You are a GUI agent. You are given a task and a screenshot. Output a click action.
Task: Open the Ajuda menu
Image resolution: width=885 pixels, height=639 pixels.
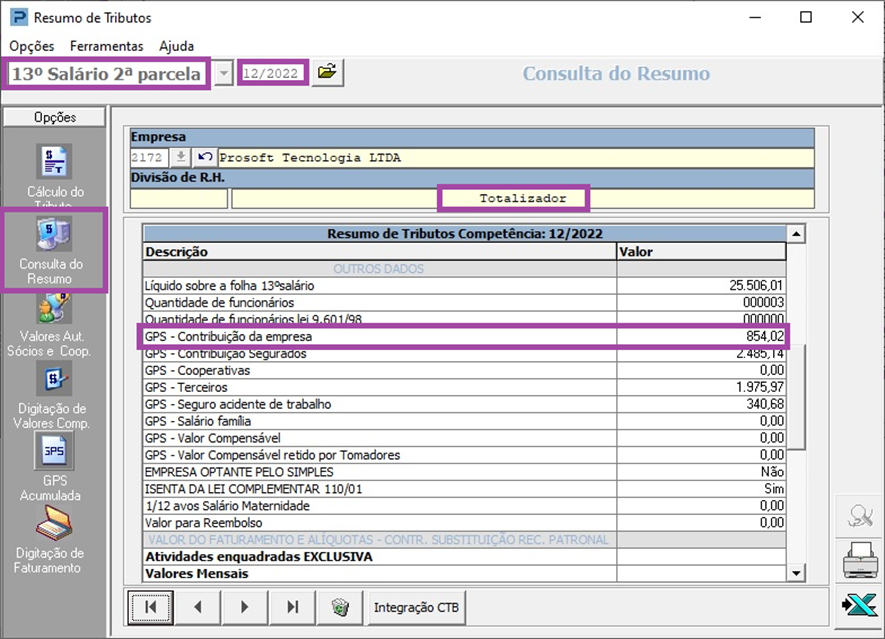click(x=176, y=46)
